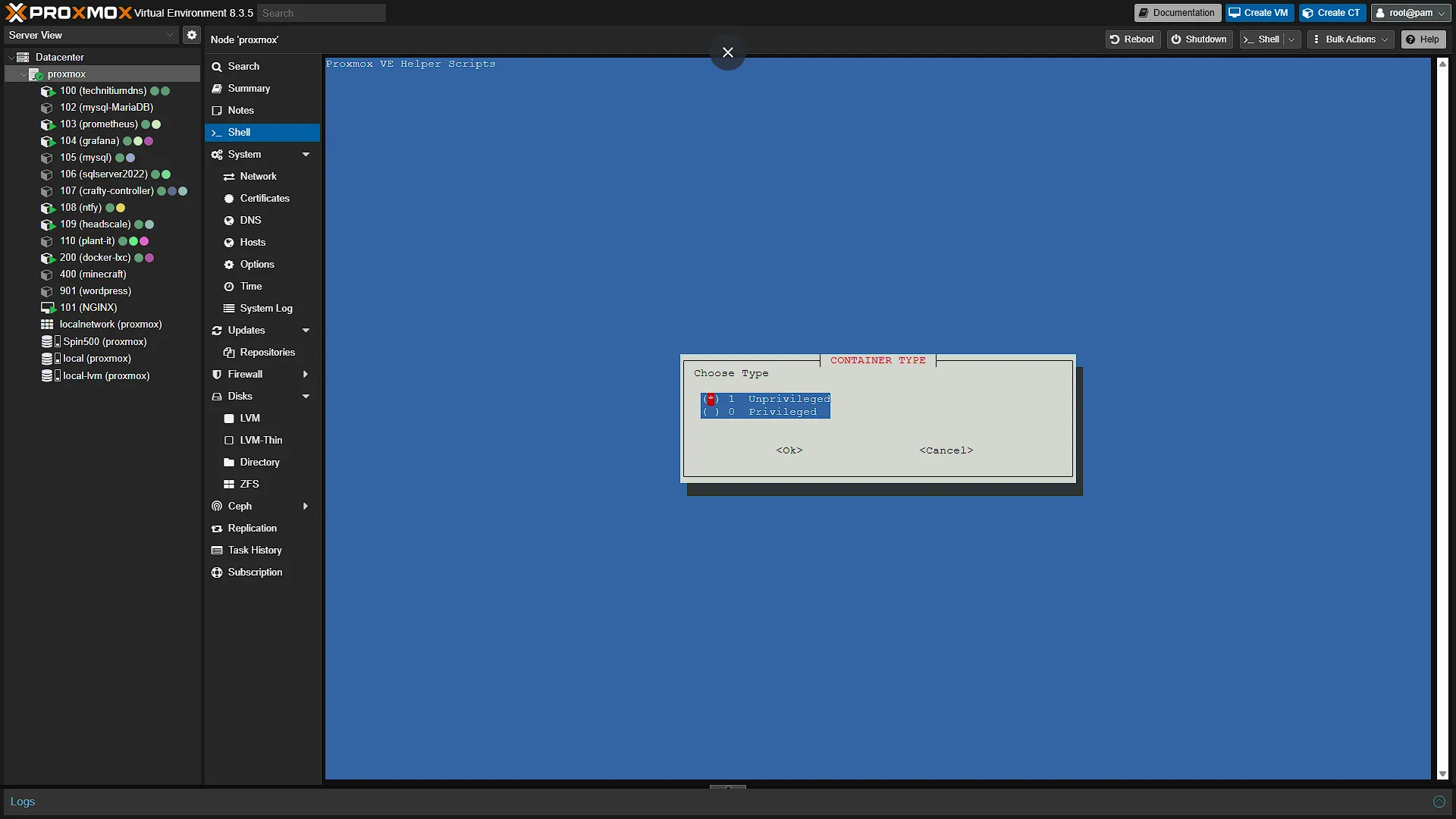Close the shell overlay with X button
This screenshot has width=1456, height=819.
(x=728, y=52)
